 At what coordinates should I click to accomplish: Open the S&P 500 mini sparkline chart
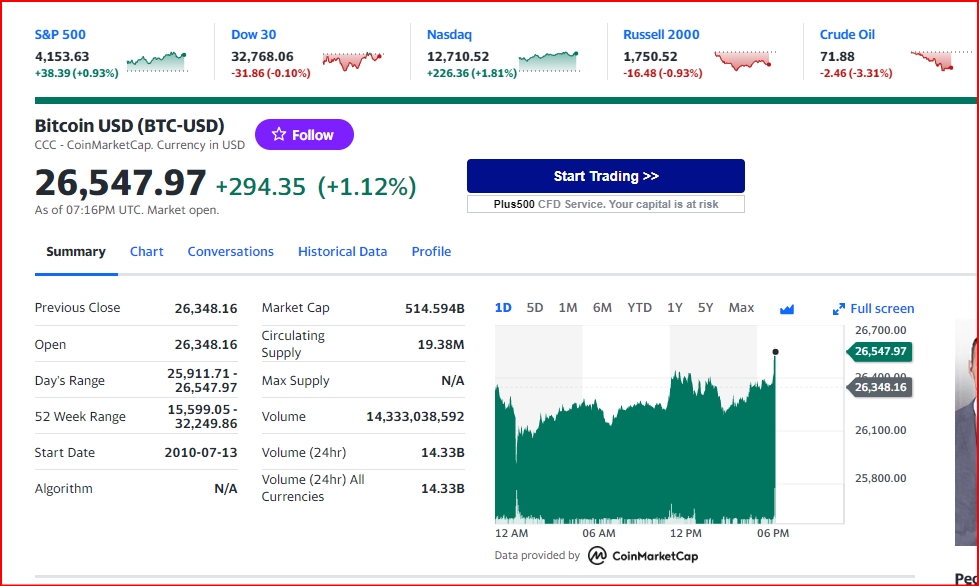click(x=157, y=62)
